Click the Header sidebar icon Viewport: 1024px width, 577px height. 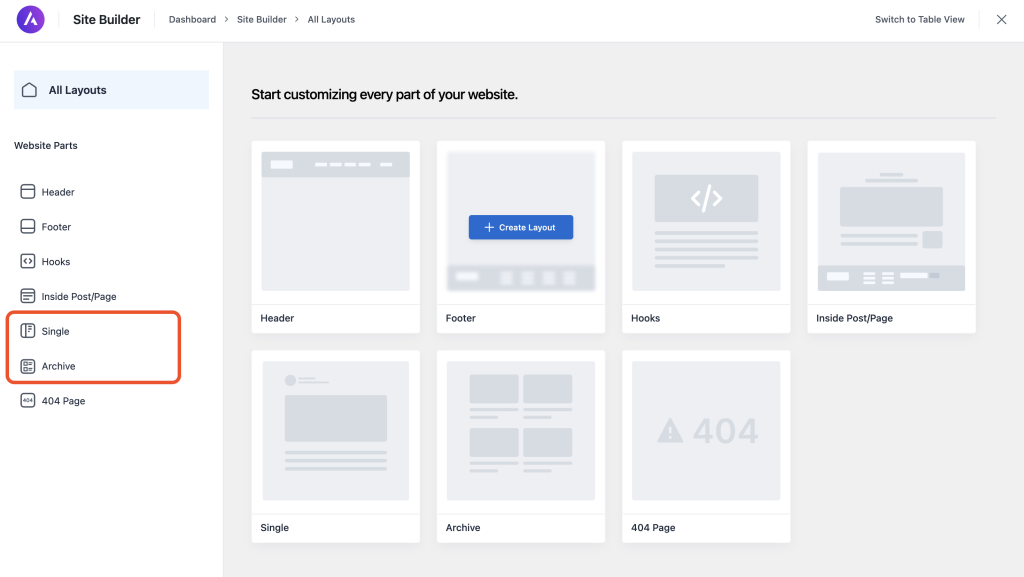tap(27, 191)
